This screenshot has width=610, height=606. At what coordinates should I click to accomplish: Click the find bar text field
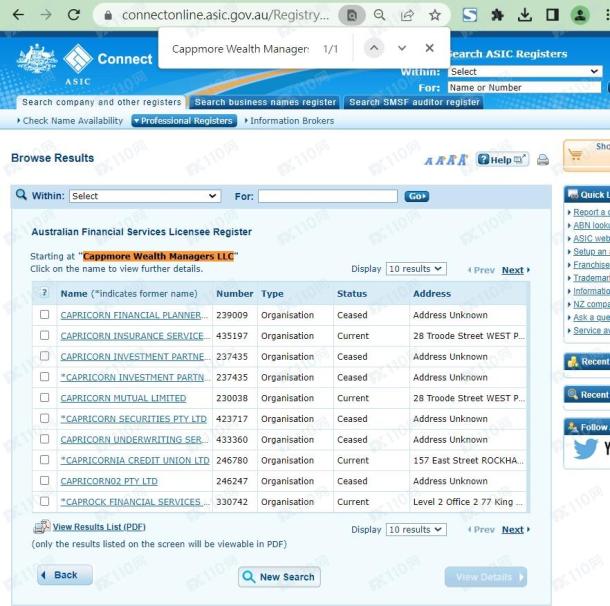tap(240, 49)
